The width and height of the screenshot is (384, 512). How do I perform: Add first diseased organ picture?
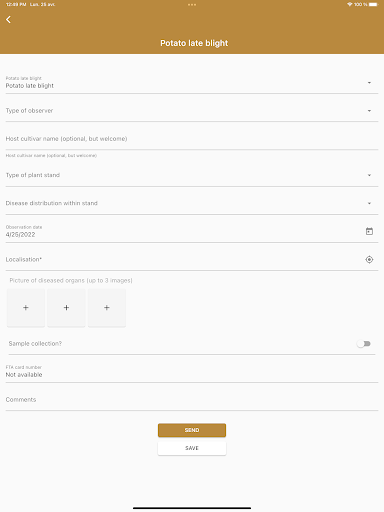pyautogui.click(x=26, y=308)
